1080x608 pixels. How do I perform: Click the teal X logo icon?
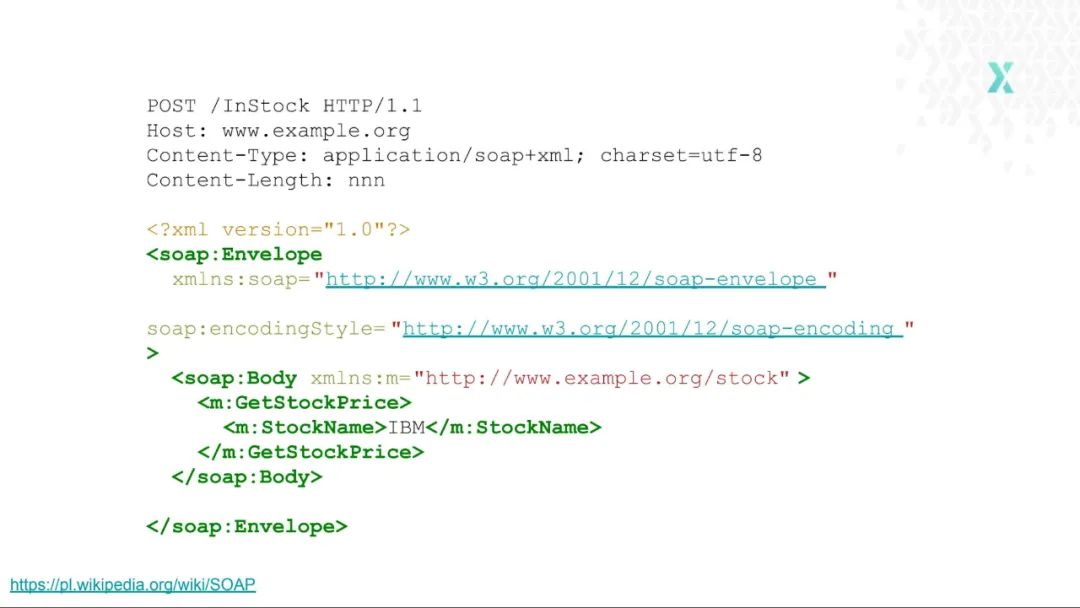click(x=1000, y=77)
